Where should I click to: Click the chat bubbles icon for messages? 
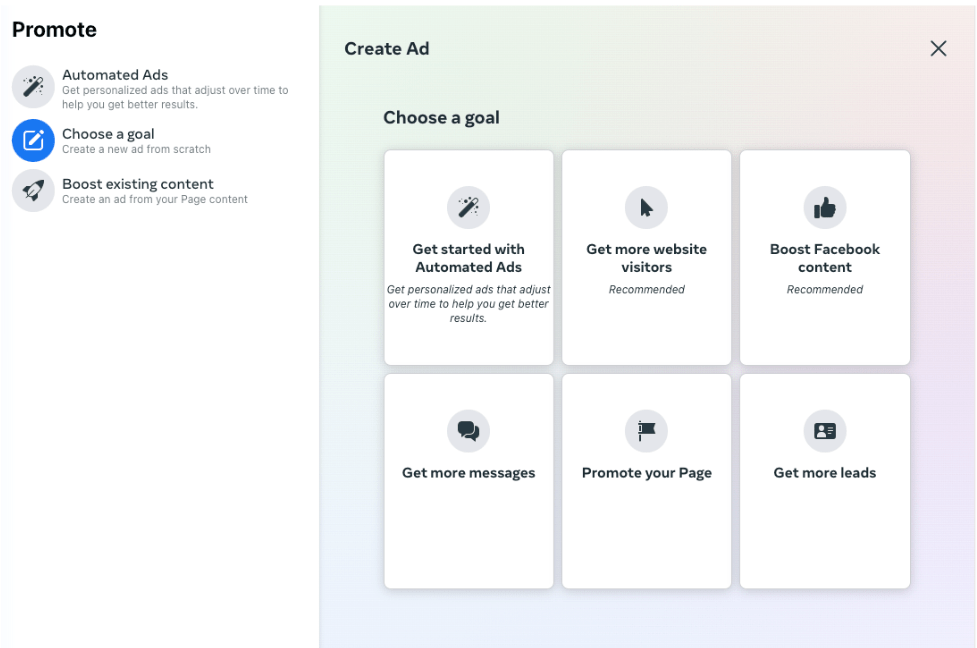tap(468, 431)
